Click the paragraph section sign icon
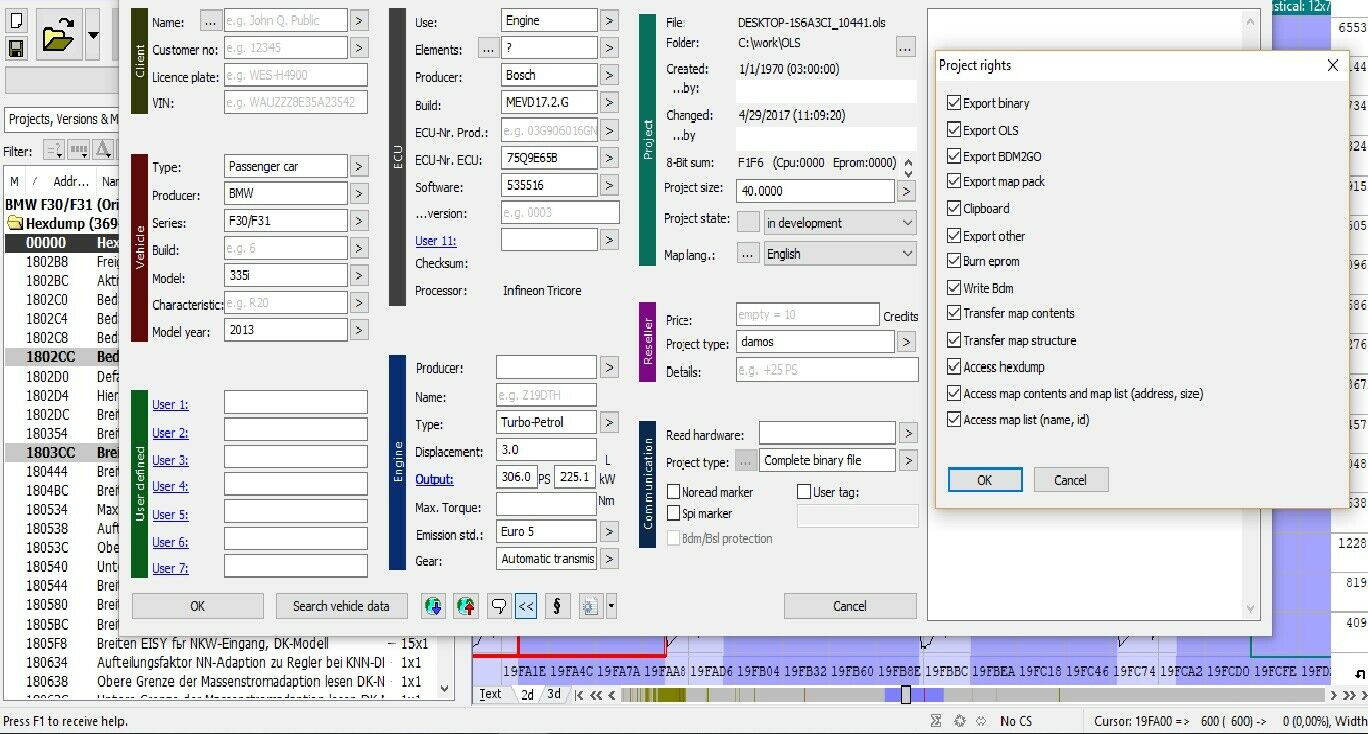 558,605
